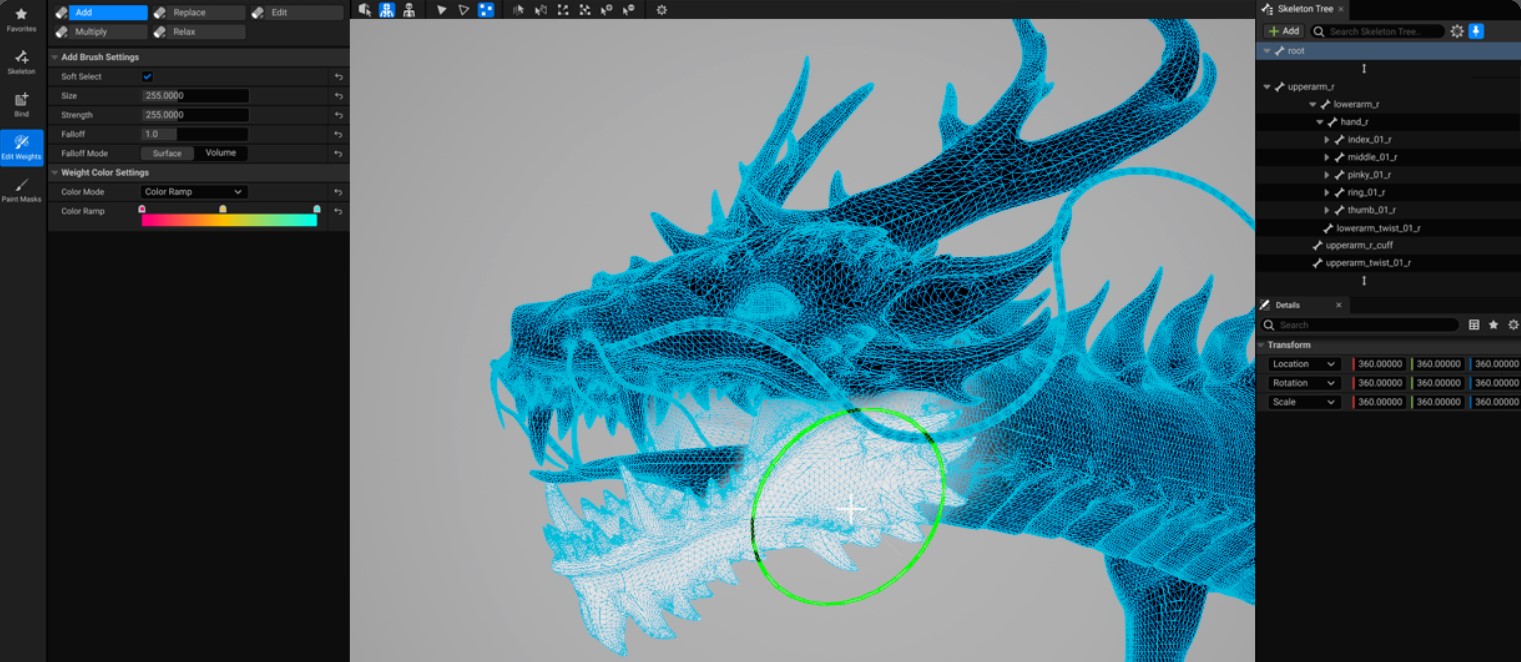This screenshot has width=1521, height=662.
Task: Expand the index_01_r bone
Action: pyautogui.click(x=1327, y=140)
